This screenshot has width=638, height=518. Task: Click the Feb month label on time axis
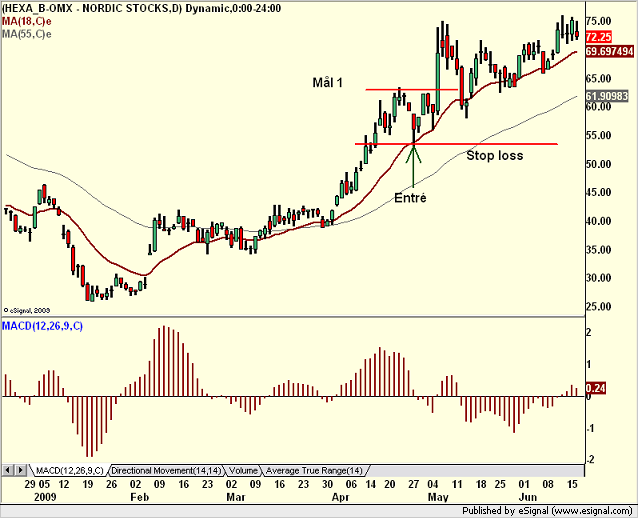[x=140, y=497]
